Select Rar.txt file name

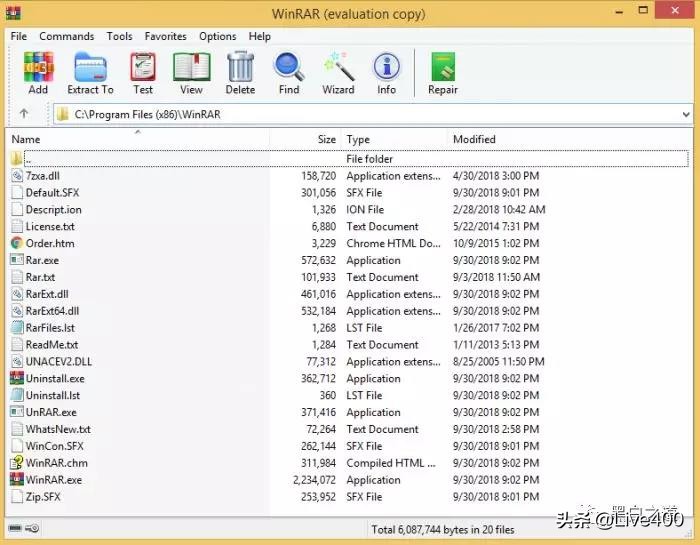[40, 277]
